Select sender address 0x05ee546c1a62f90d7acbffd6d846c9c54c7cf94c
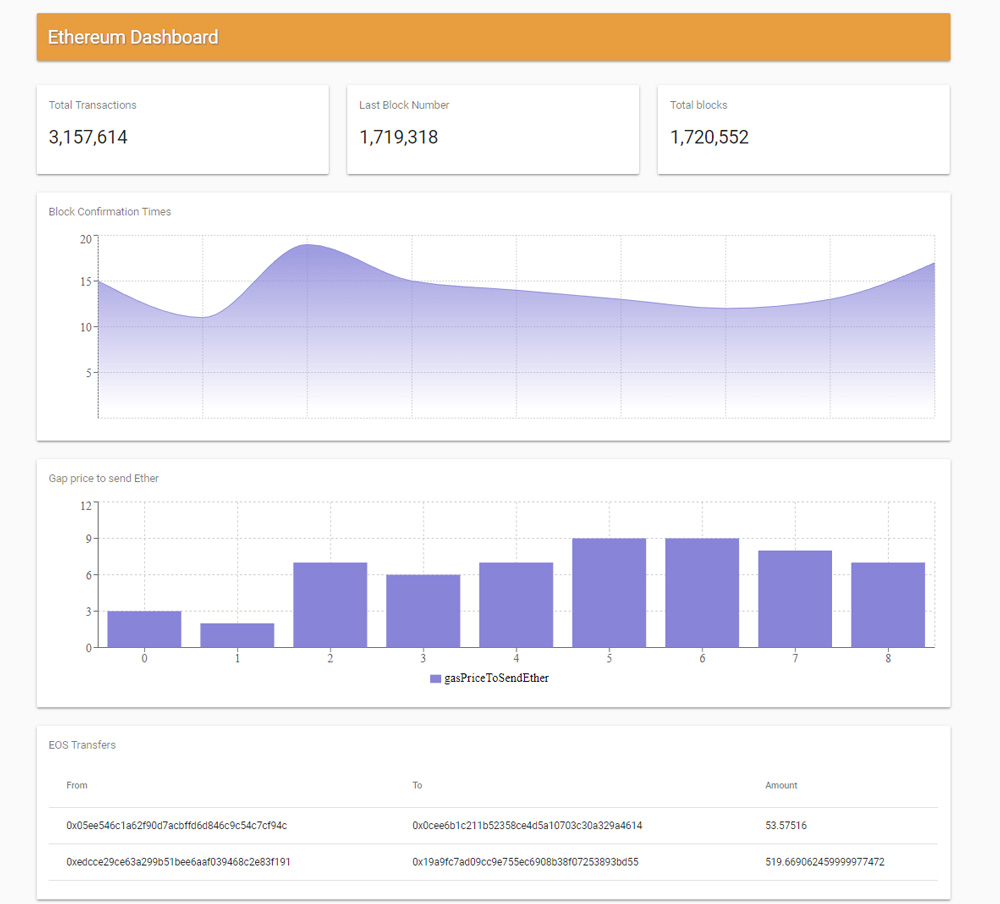The height and width of the screenshot is (904, 1000). [177, 826]
